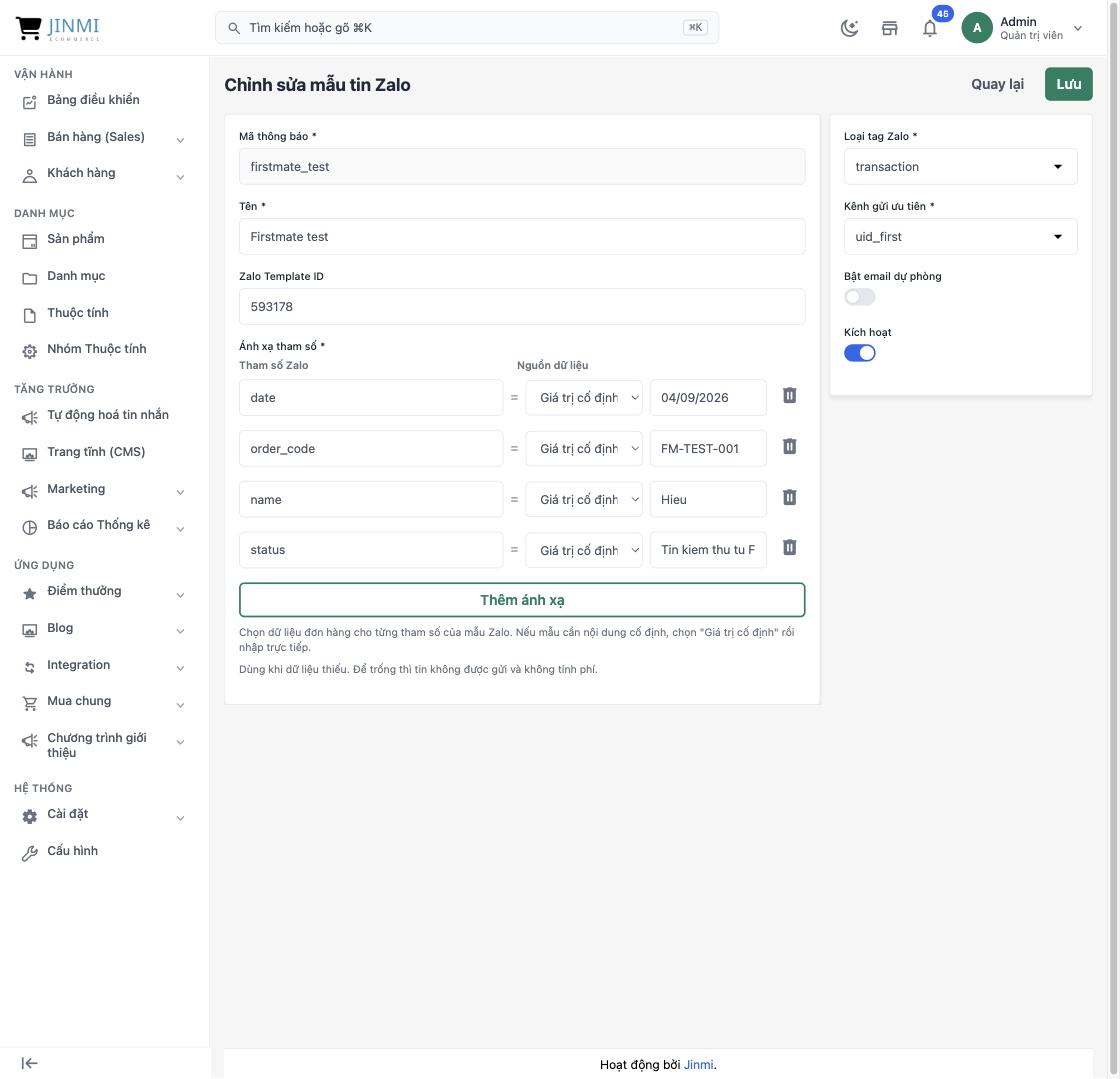Viewport: 1120px width, 1079px height.
Task: Delete the order_code mapping row
Action: (x=789, y=447)
